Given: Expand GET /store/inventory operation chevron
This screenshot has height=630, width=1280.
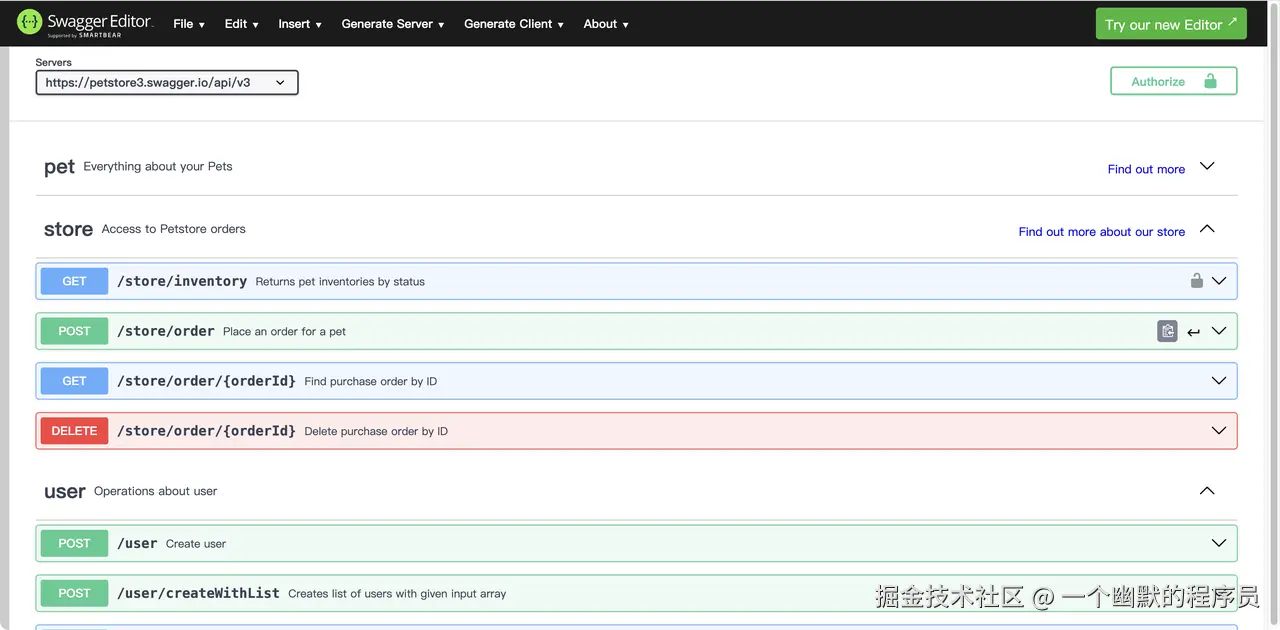Looking at the screenshot, I should (x=1219, y=281).
